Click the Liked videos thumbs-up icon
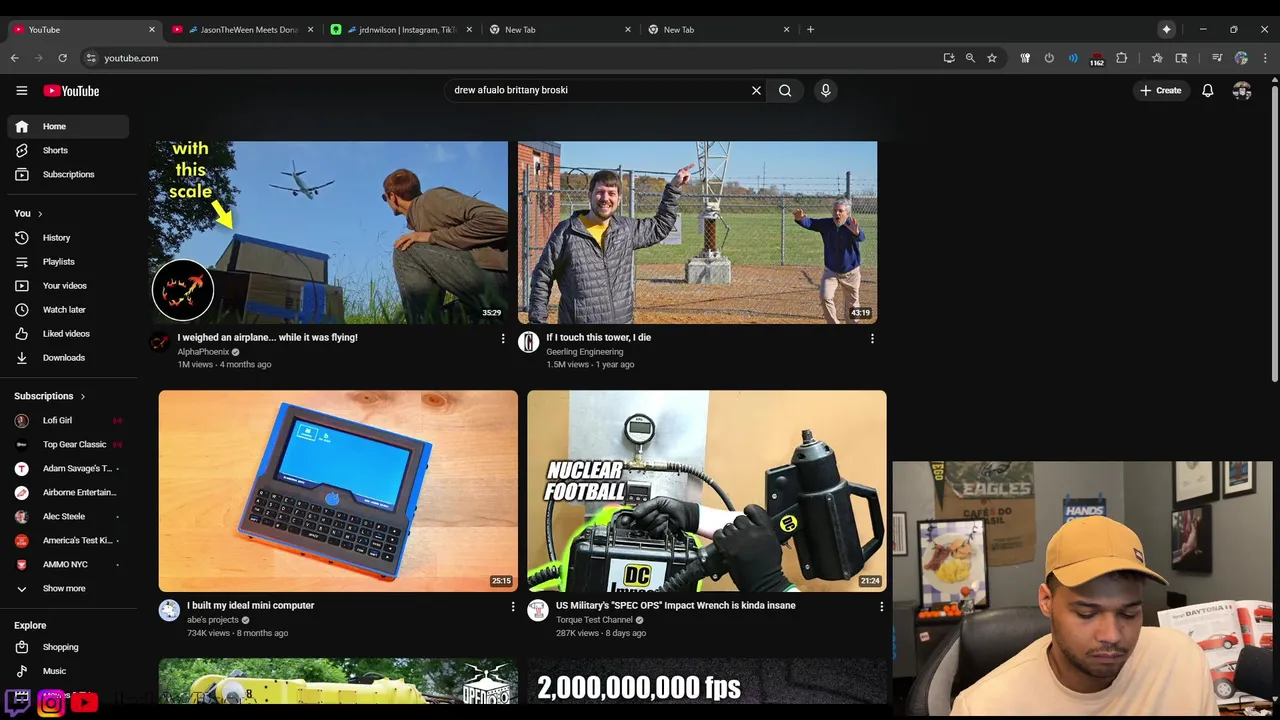This screenshot has height=720, width=1280. click(x=22, y=334)
